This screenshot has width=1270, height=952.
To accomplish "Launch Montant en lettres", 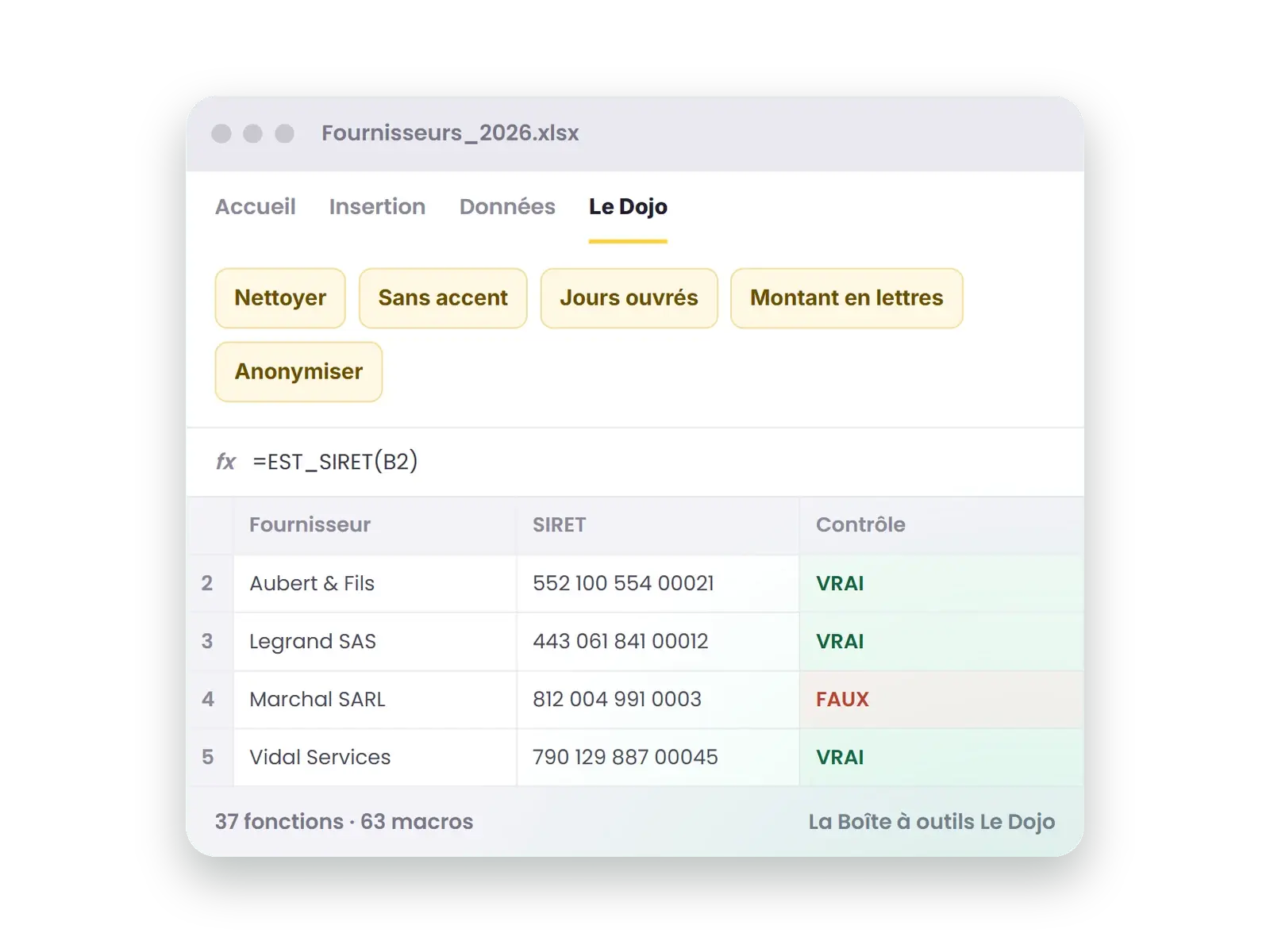I will 847,297.
